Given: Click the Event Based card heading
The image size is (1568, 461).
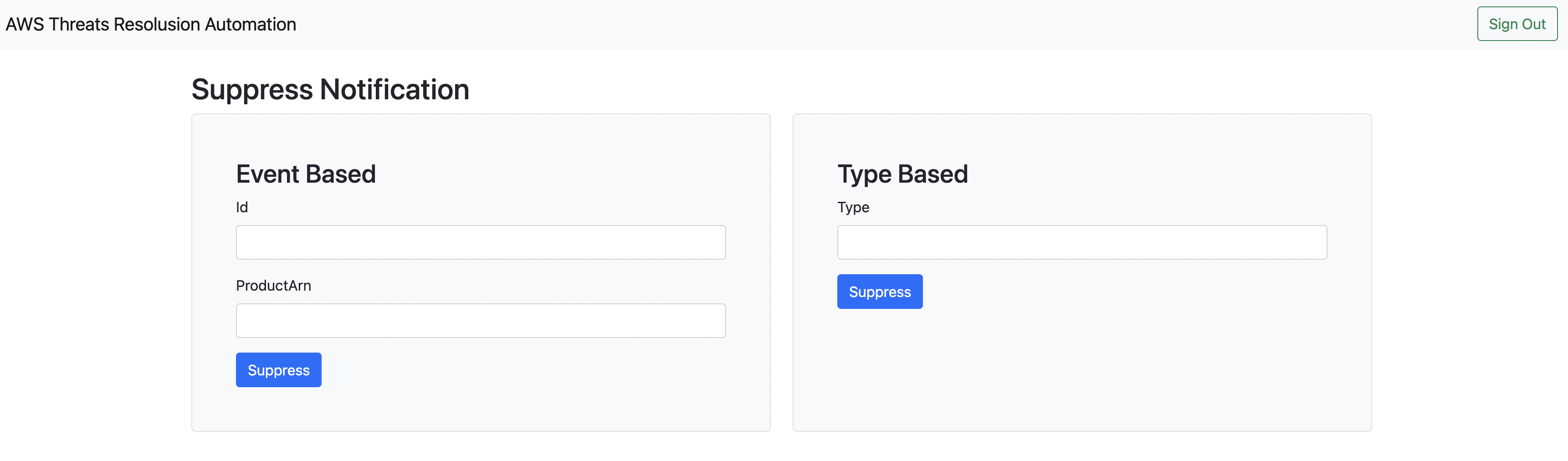Looking at the screenshot, I should tap(306, 174).
